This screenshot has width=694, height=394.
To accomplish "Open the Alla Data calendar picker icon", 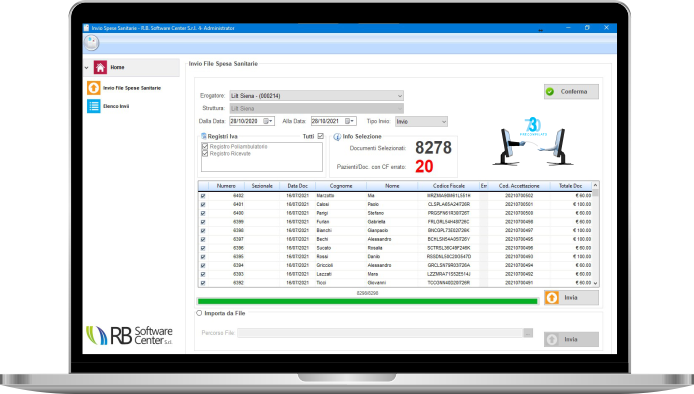I will pos(350,121).
